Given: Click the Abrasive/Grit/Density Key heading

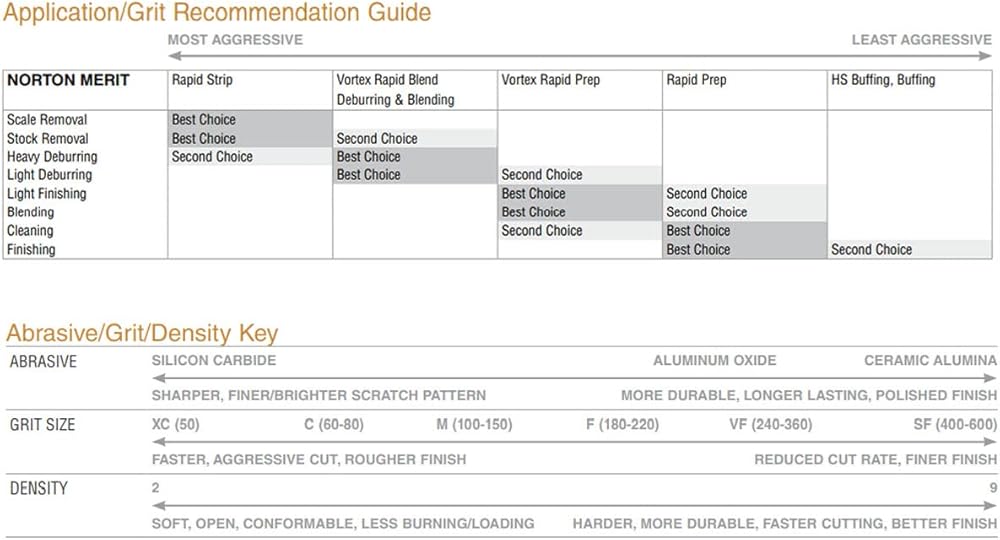Looking at the screenshot, I should 142,334.
